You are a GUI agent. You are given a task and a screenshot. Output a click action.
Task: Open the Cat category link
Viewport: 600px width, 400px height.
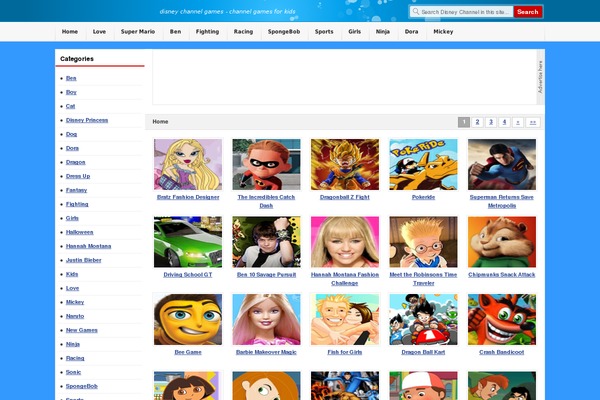coord(70,106)
